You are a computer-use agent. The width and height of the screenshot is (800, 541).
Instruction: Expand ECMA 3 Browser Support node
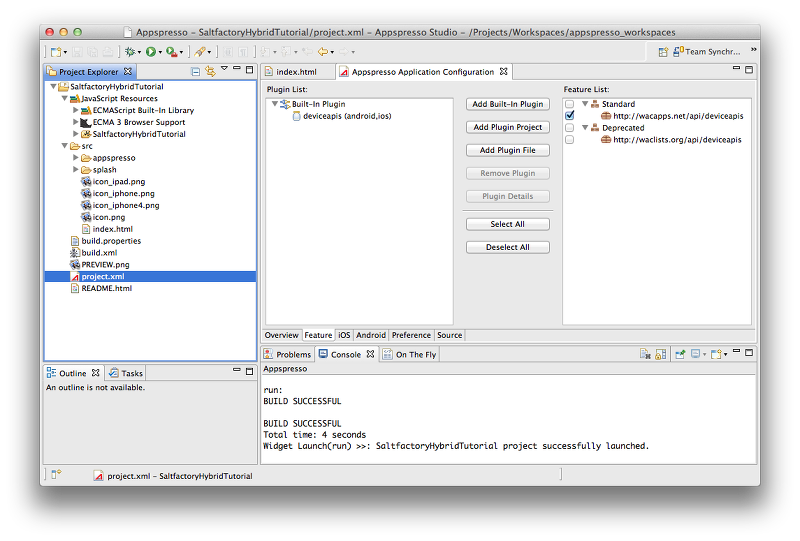(76, 122)
